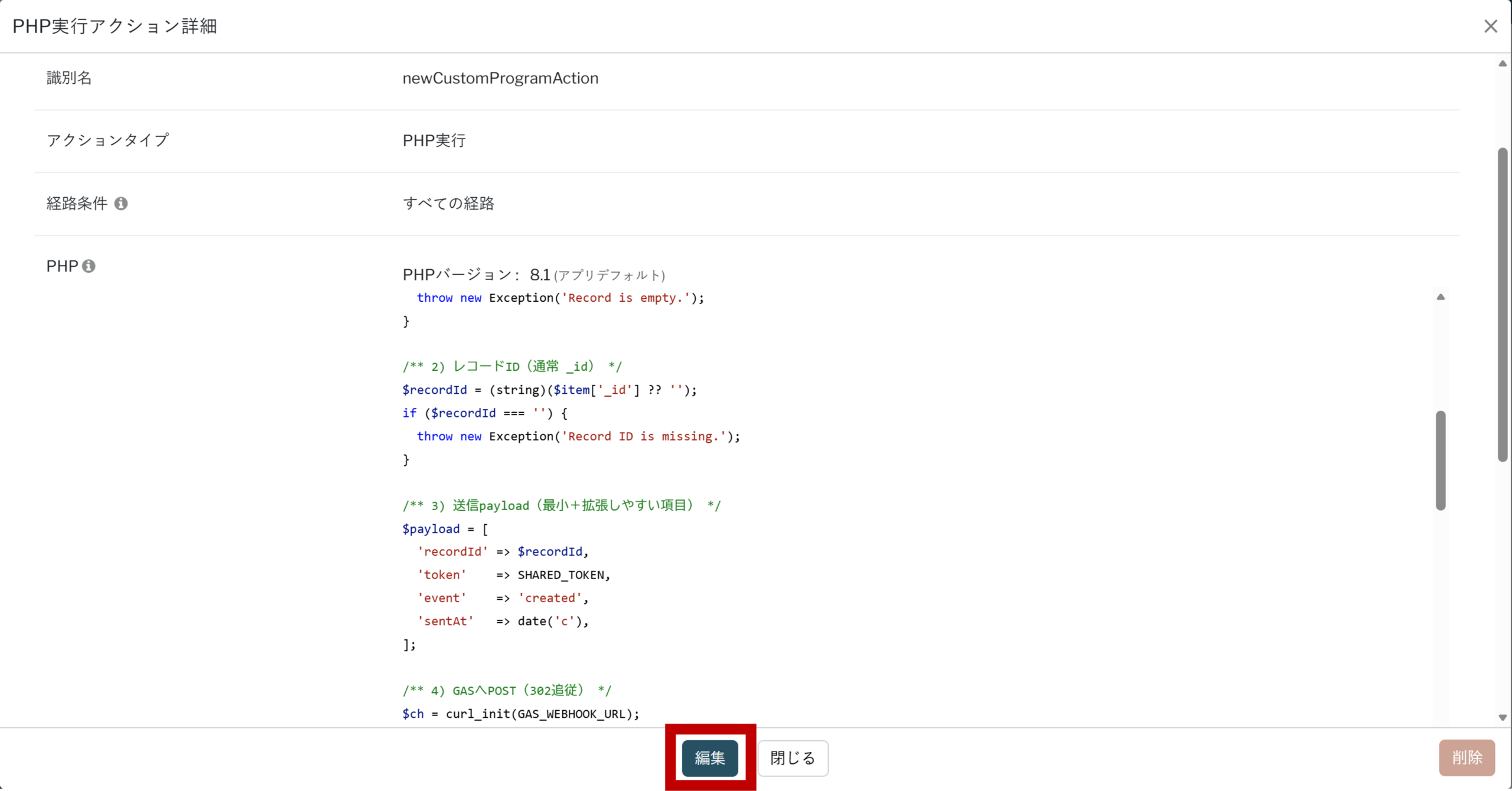Click the info icon next to PHP label
The image size is (1512, 791).
tap(89, 266)
